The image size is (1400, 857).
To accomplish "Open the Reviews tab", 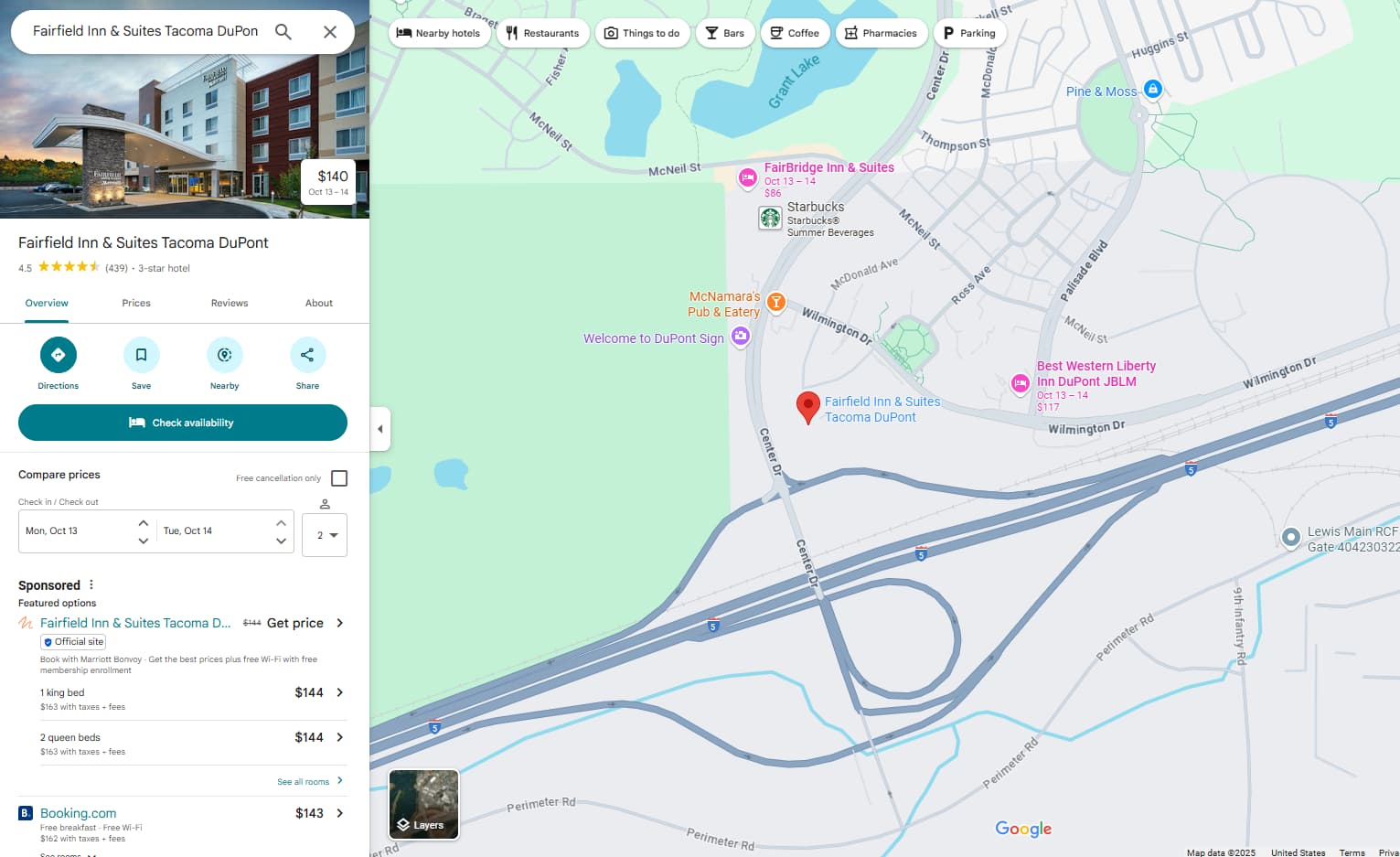I will pyautogui.click(x=230, y=303).
